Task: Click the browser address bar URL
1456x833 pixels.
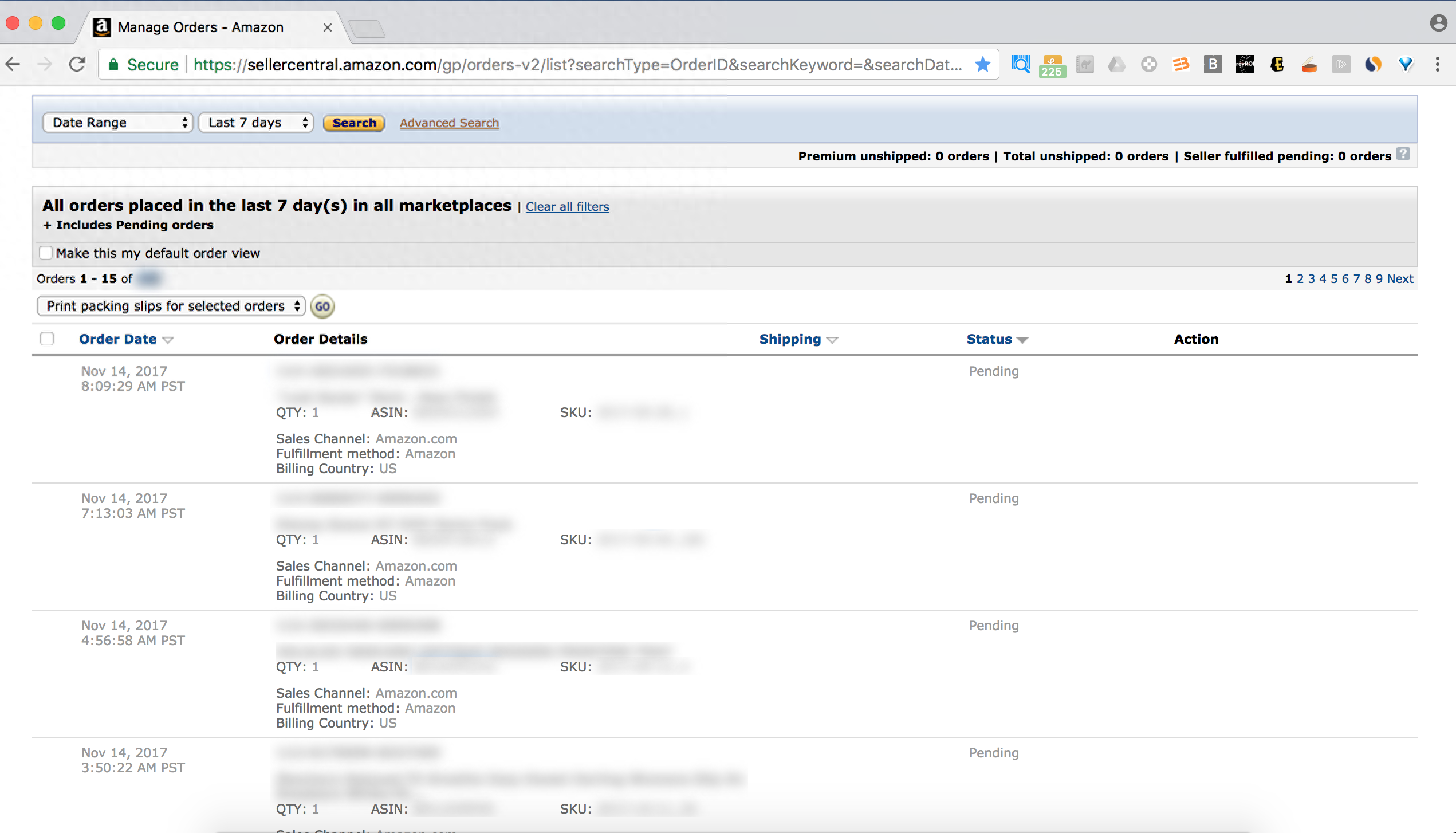Action: tap(577, 65)
